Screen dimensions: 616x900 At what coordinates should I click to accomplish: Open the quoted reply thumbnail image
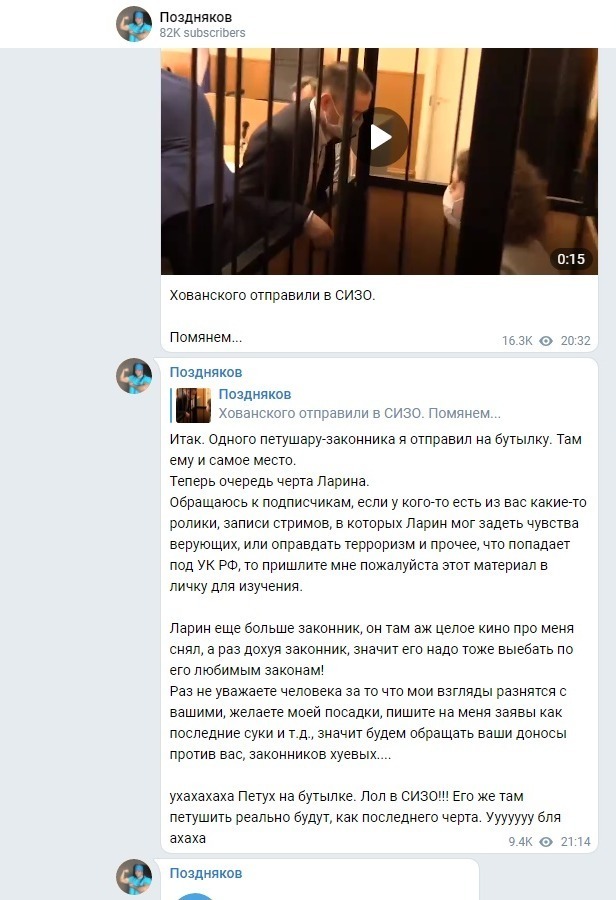tap(193, 405)
